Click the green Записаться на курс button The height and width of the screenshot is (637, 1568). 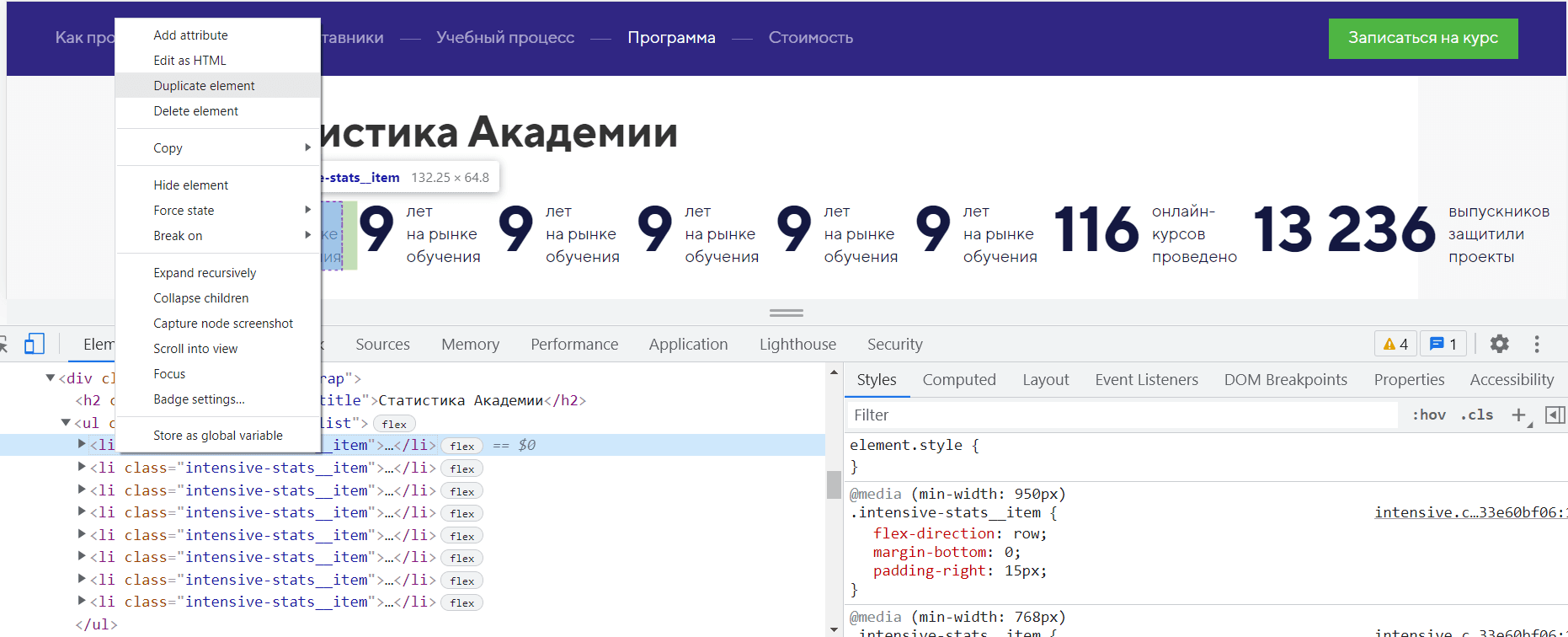click(1423, 38)
